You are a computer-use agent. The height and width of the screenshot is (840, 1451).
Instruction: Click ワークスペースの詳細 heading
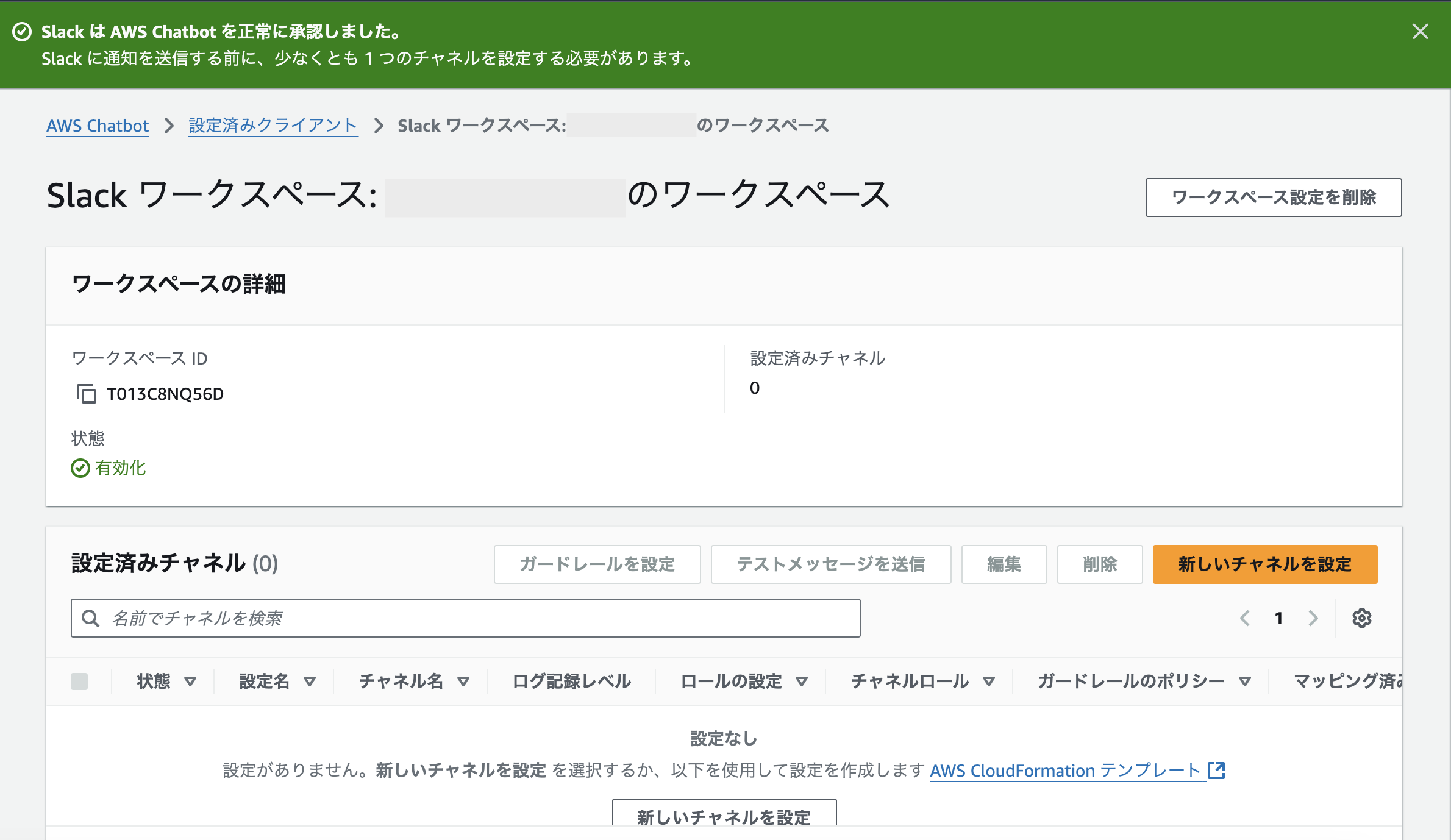click(179, 284)
